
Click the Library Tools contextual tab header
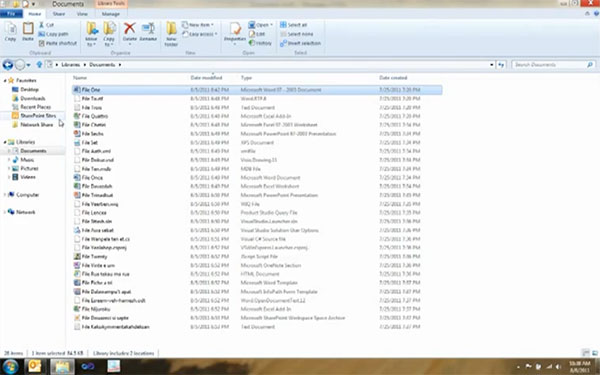(111, 4)
